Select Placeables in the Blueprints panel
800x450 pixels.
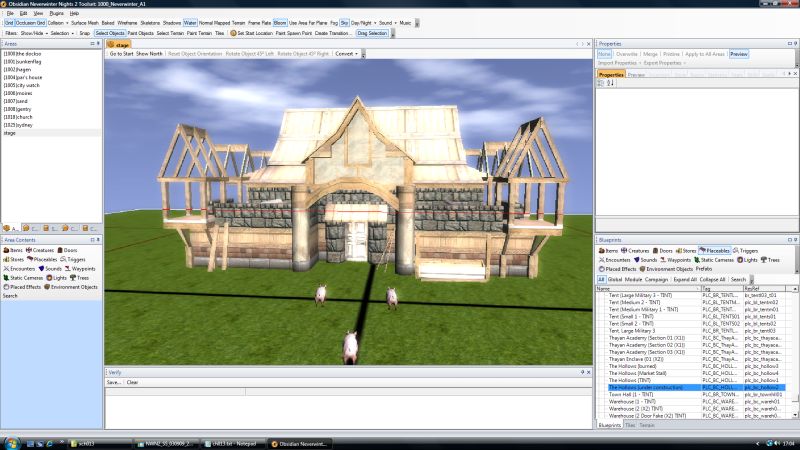[714, 251]
